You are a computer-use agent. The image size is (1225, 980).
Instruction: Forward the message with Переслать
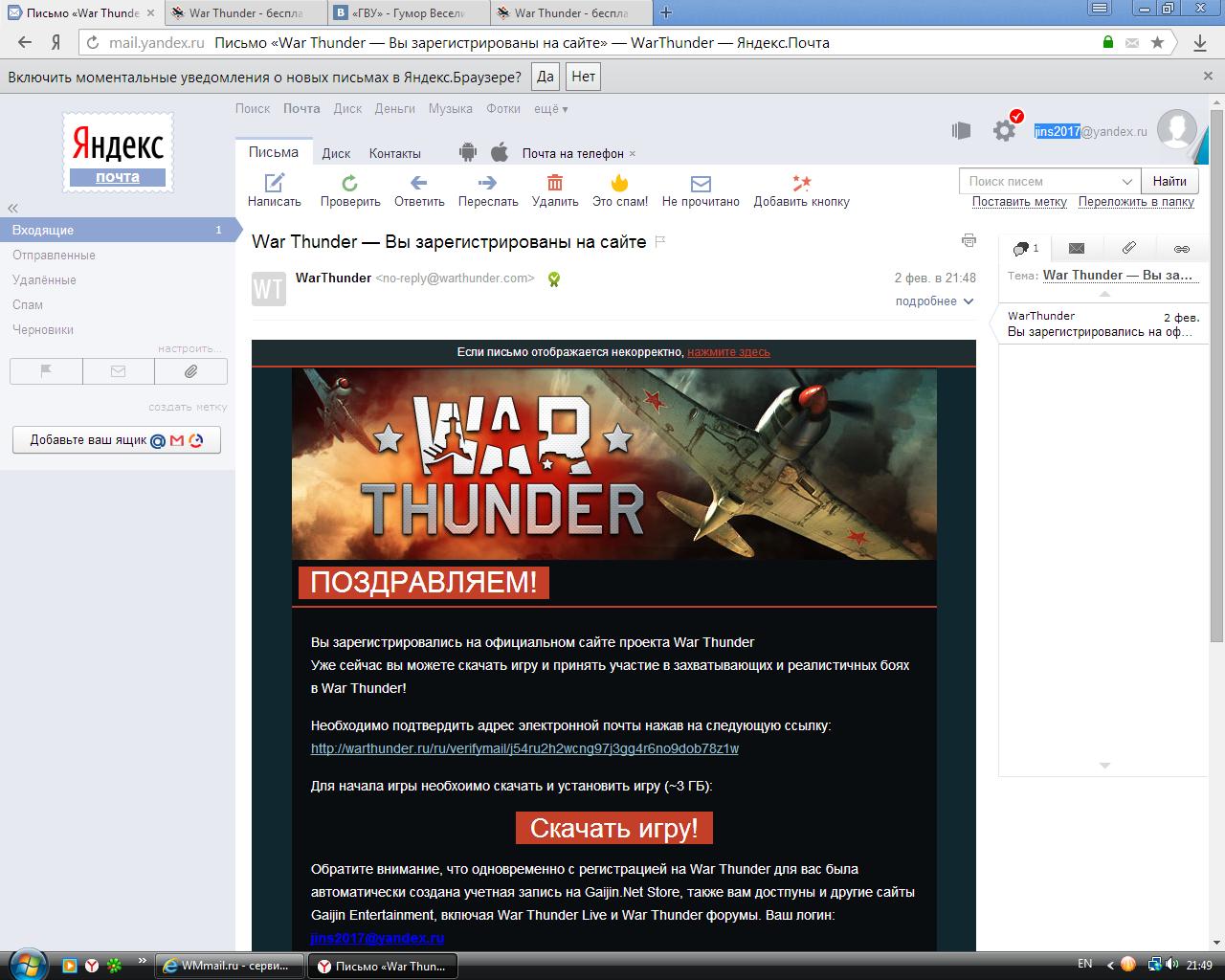click(x=488, y=190)
